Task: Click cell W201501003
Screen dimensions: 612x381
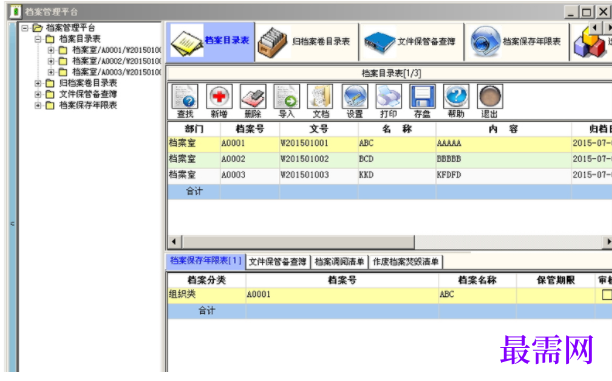Action: click(319, 175)
